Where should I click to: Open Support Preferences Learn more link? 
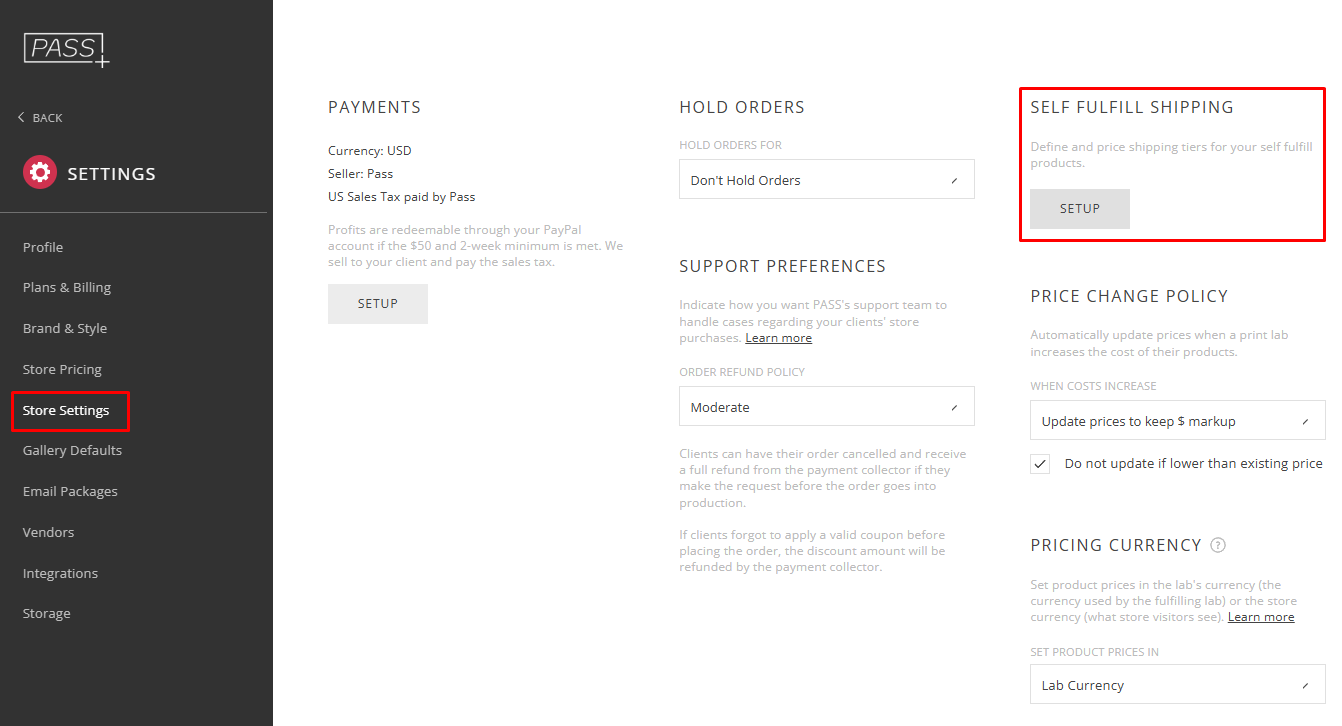coord(778,338)
